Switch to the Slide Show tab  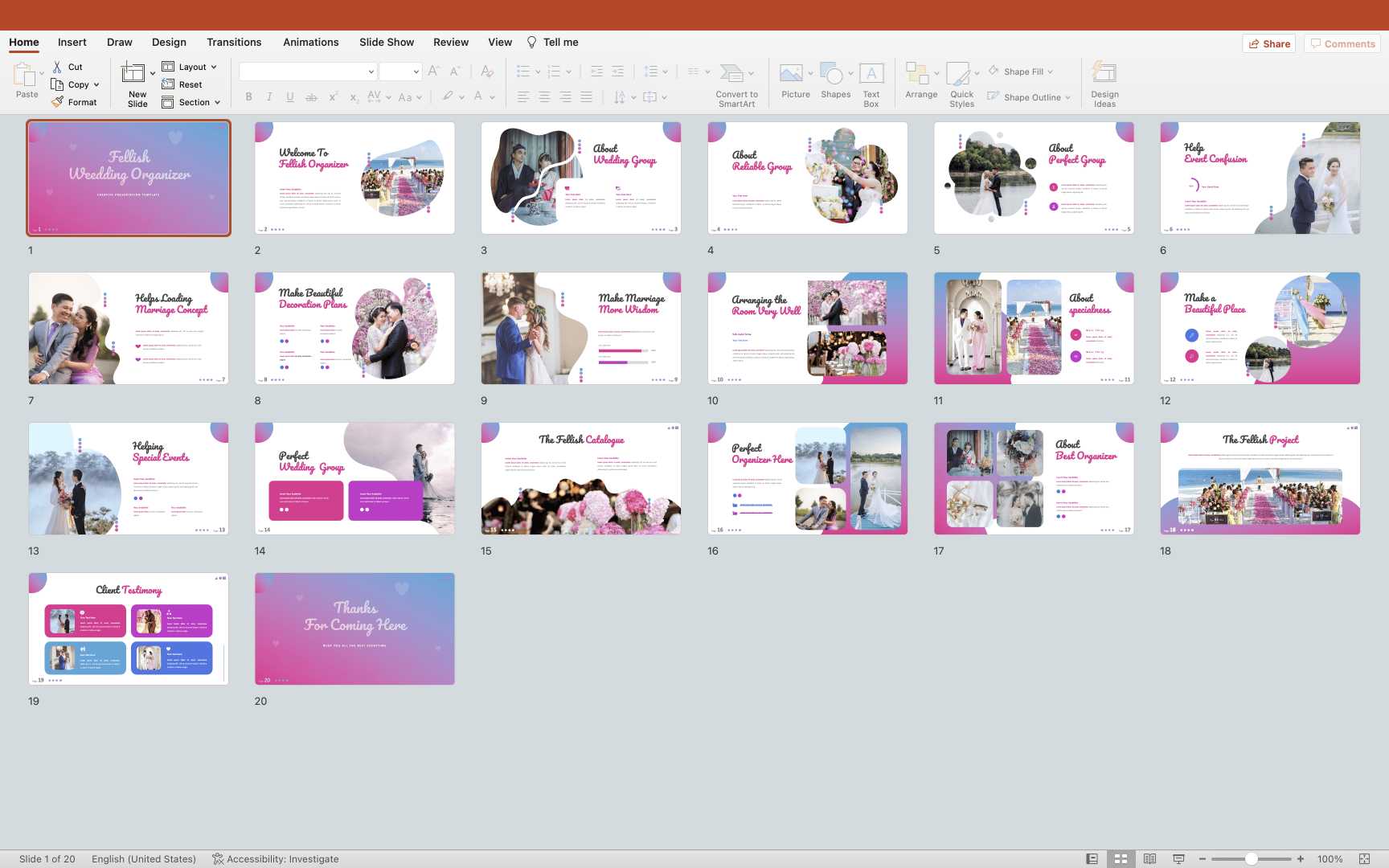387,43
